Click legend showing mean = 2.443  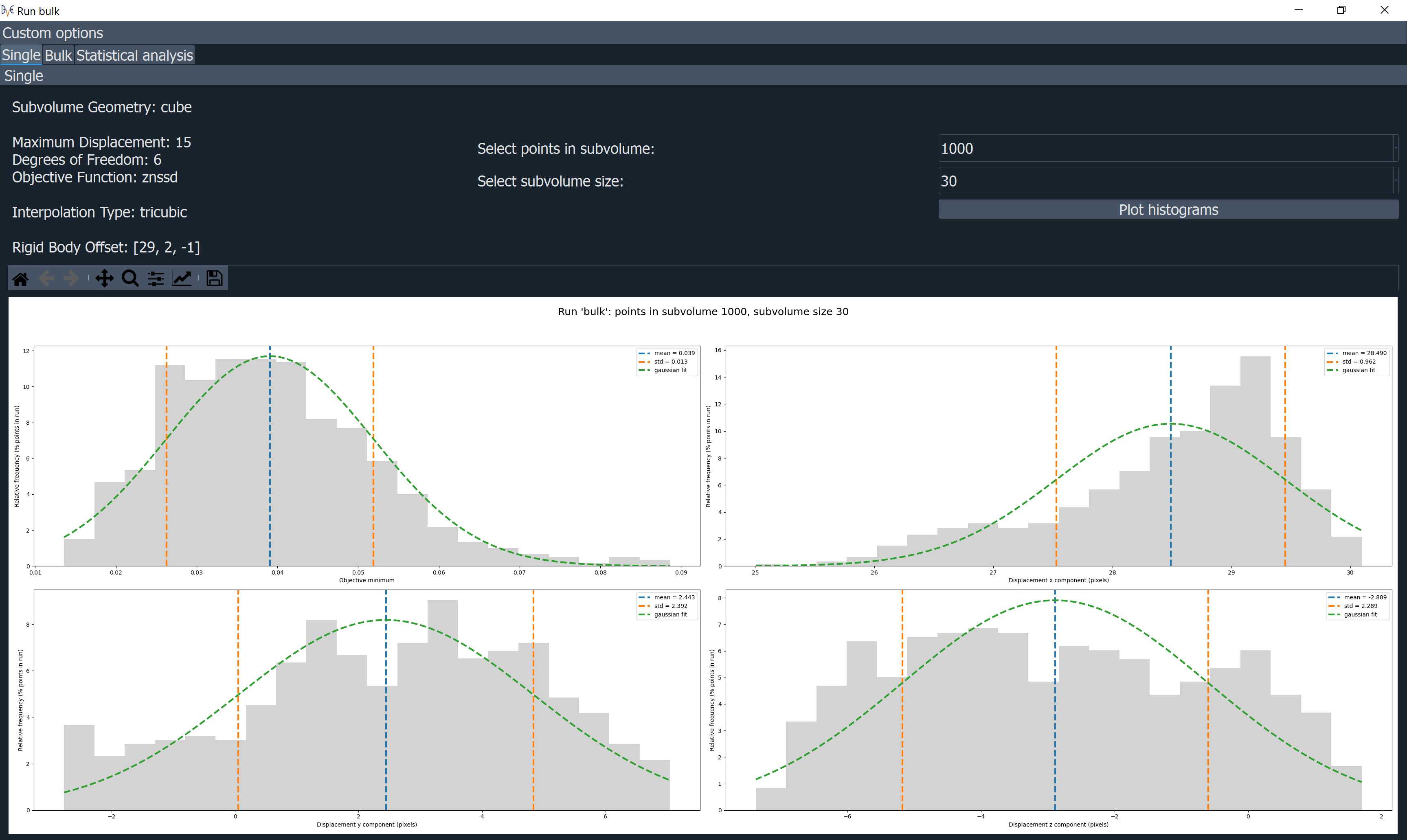point(667,605)
